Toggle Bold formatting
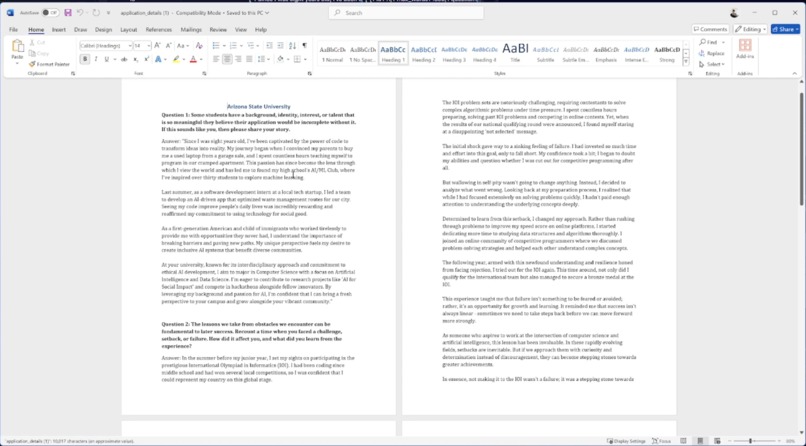 click(85, 60)
